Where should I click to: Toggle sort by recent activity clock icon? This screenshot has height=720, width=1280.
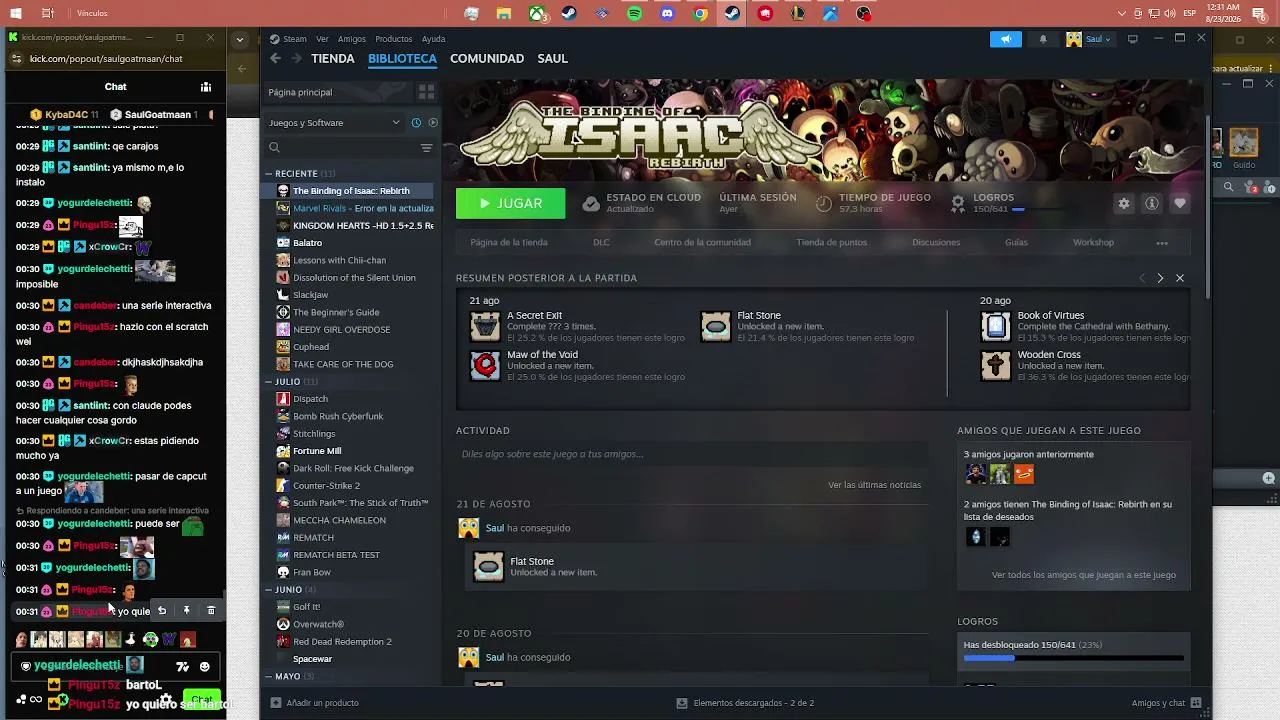pyautogui.click(x=416, y=123)
